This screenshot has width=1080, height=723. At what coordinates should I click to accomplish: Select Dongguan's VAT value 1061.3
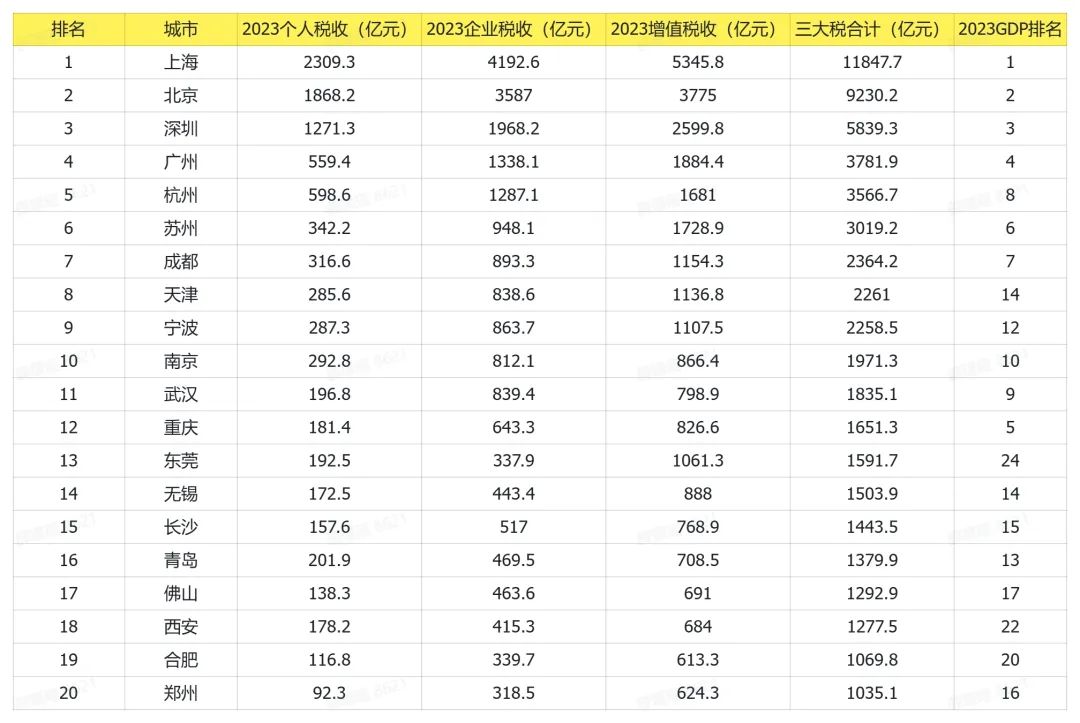coord(698,460)
